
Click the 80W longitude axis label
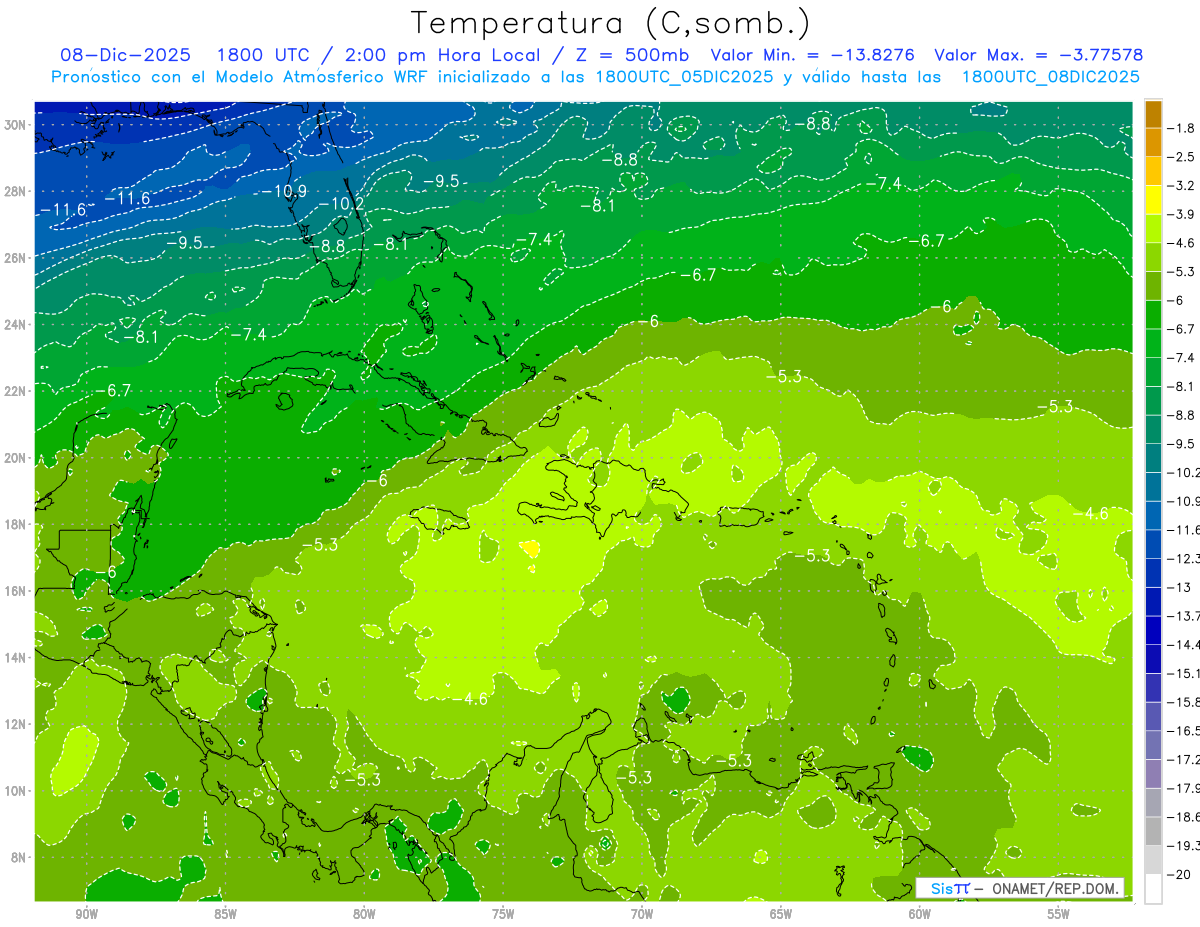pos(364,914)
